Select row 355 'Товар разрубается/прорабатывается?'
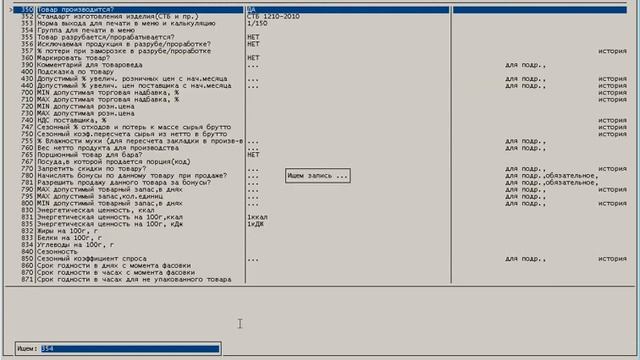This screenshot has width=640, height=360. click(320, 37)
